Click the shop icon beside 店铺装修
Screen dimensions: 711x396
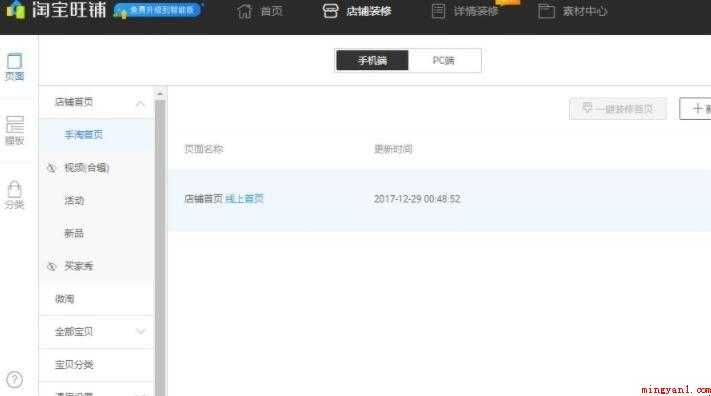point(330,11)
